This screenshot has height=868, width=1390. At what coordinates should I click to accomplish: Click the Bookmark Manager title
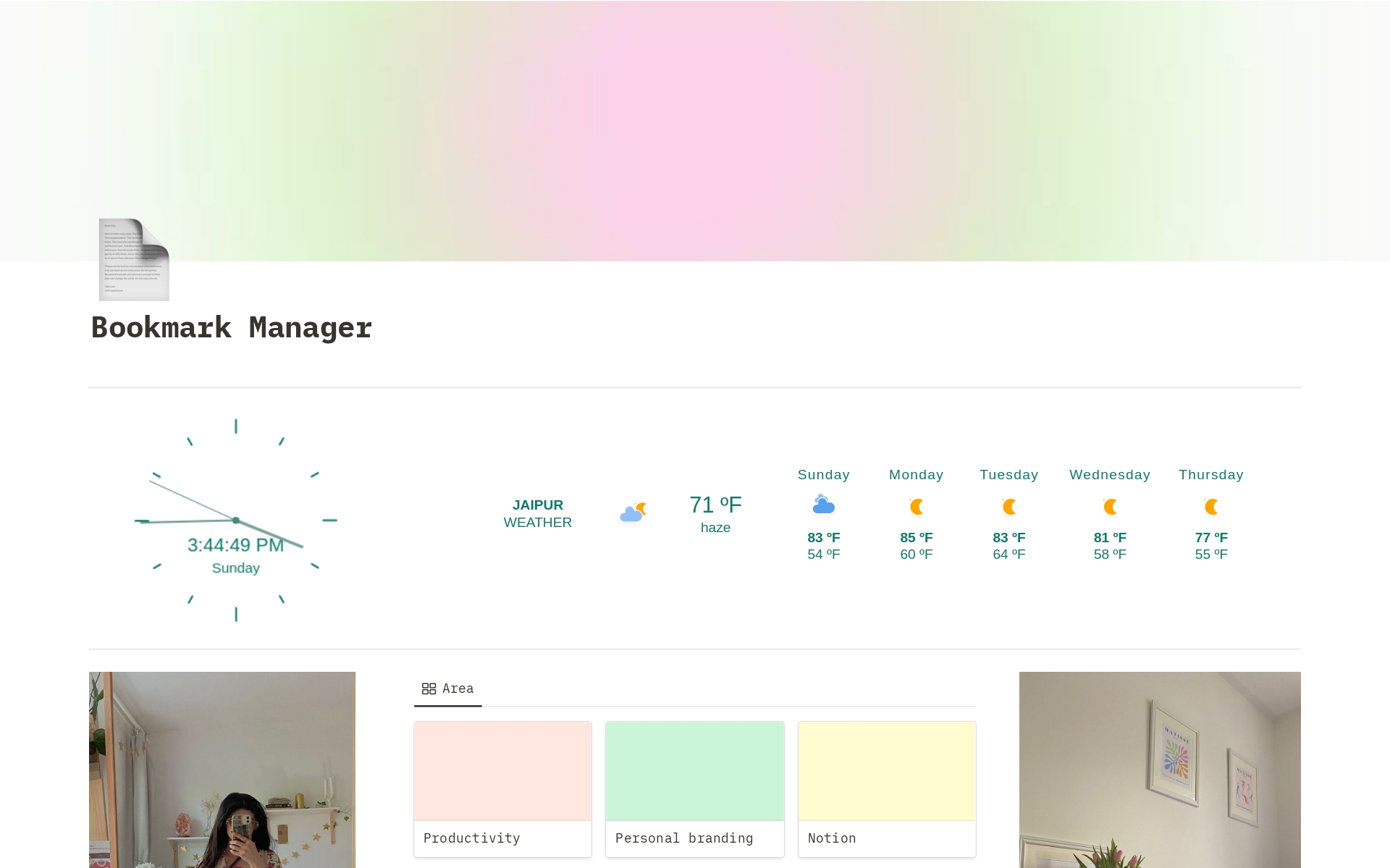(x=231, y=327)
